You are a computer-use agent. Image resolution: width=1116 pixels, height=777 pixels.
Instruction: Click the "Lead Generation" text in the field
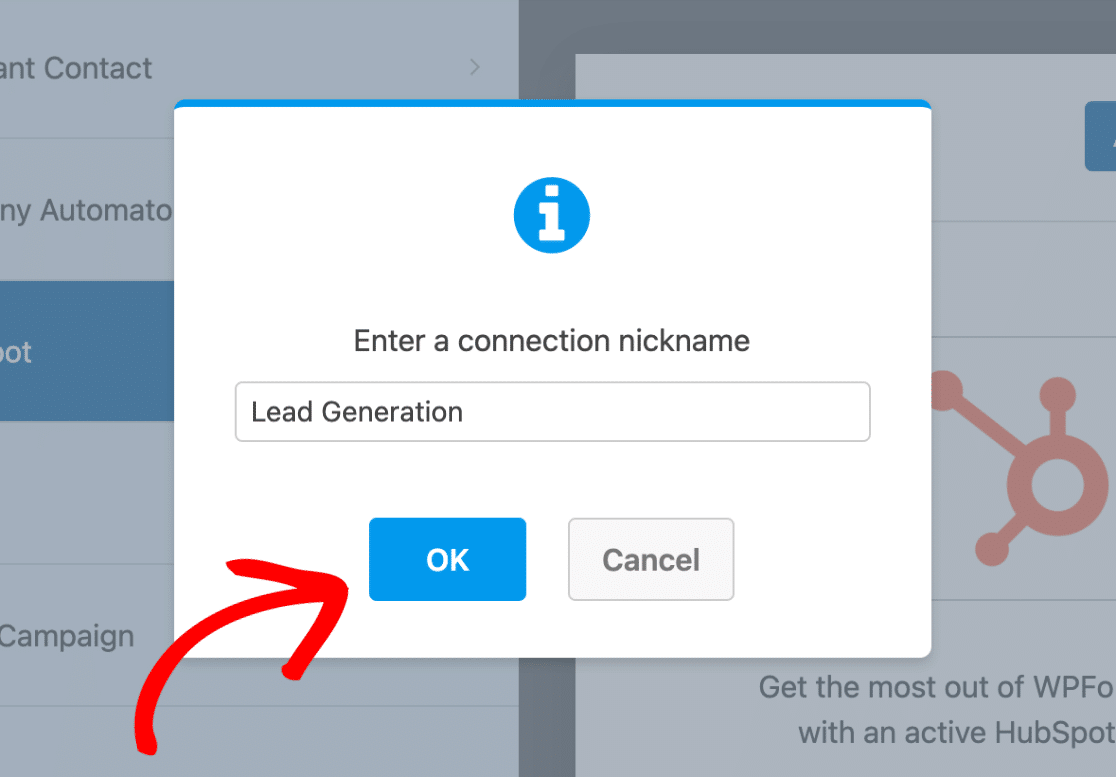357,412
